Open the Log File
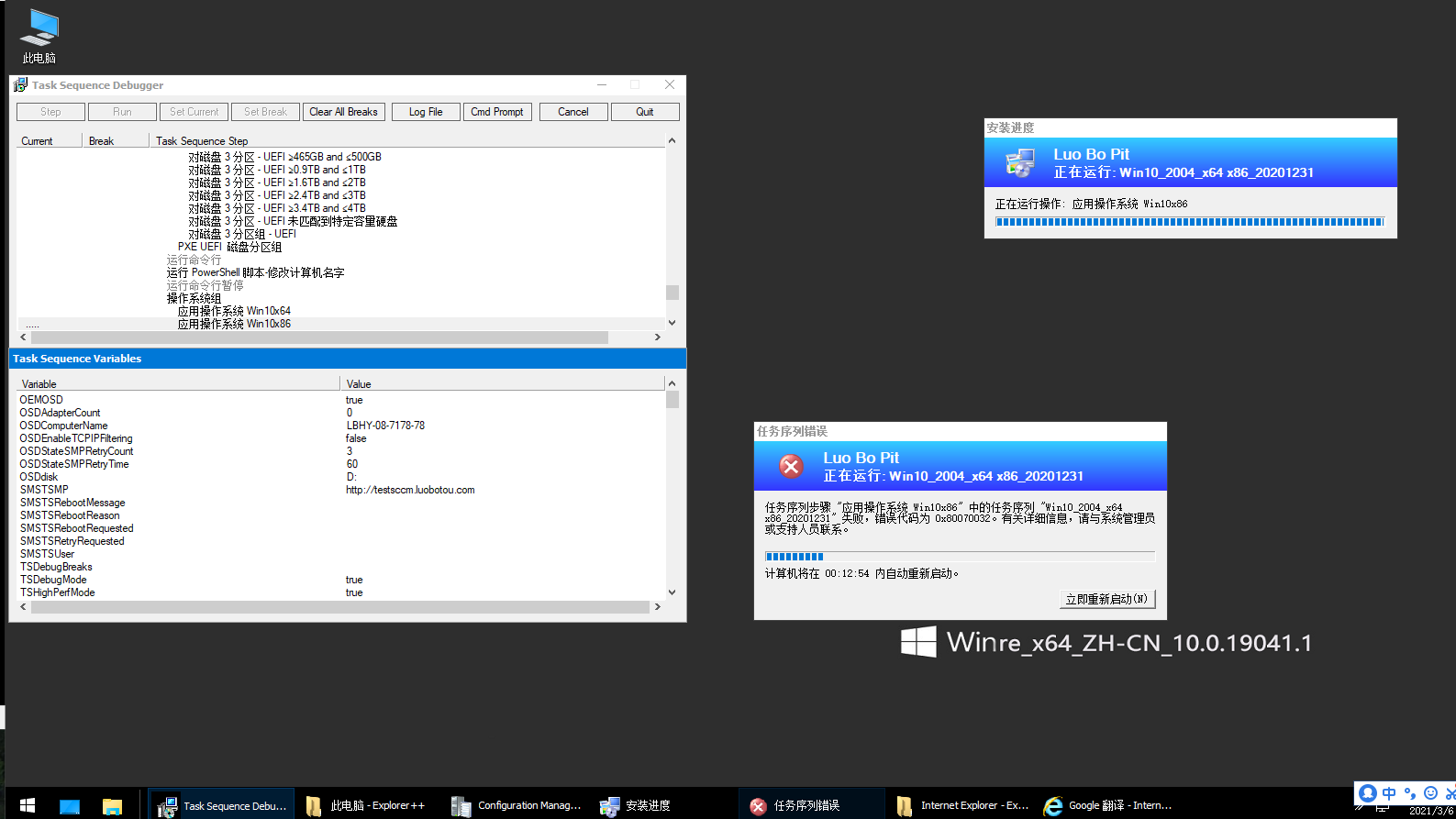 [426, 112]
